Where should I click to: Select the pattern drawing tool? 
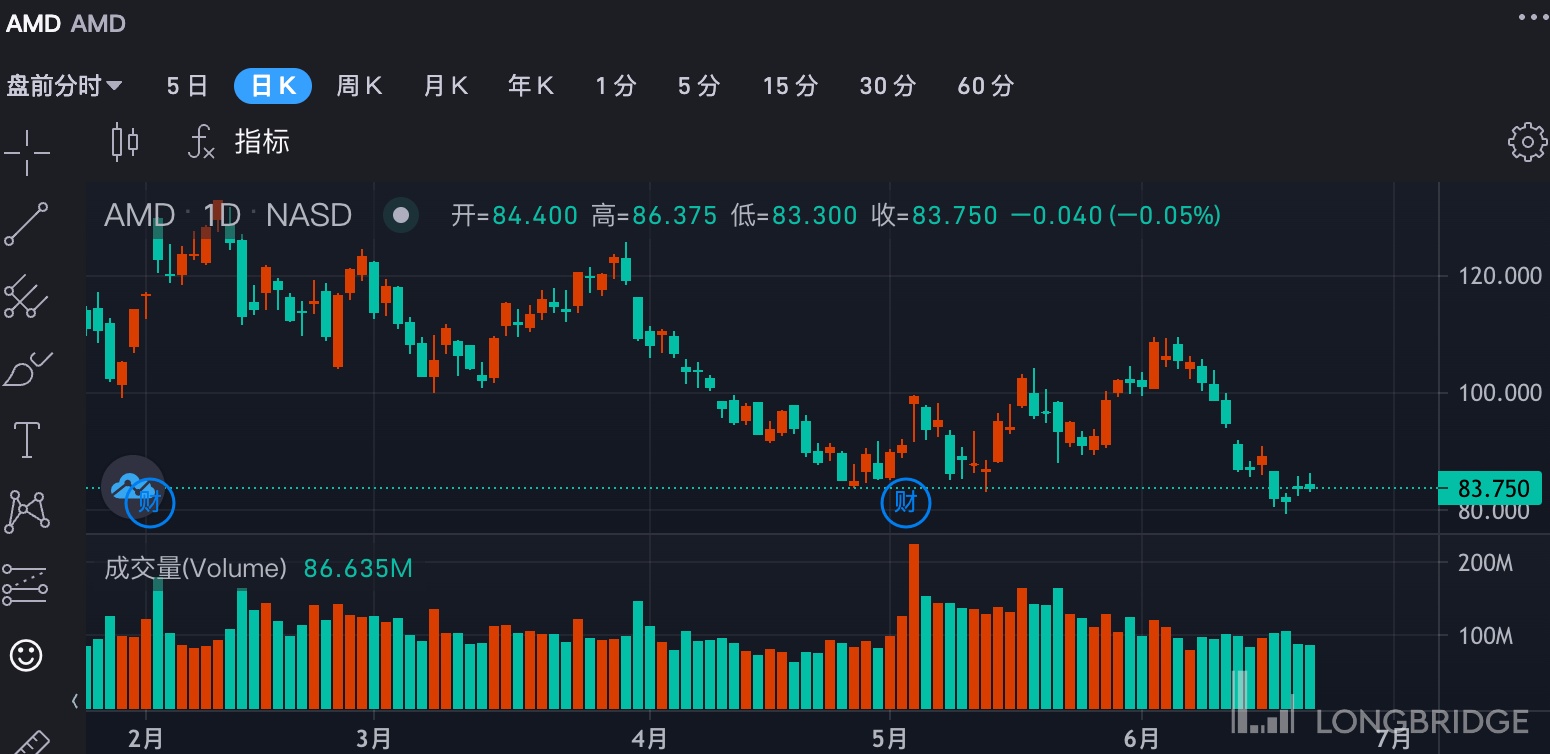coord(27,511)
